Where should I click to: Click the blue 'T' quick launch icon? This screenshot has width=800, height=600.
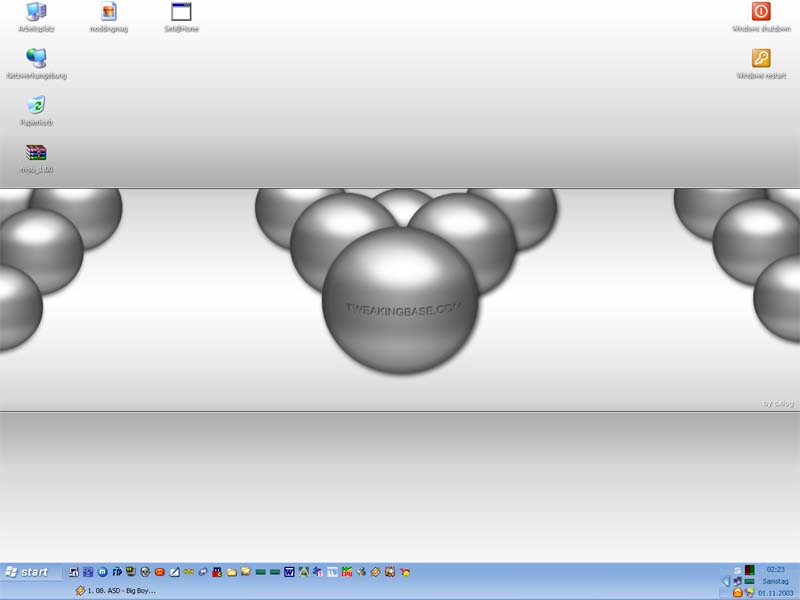[x=318, y=572]
